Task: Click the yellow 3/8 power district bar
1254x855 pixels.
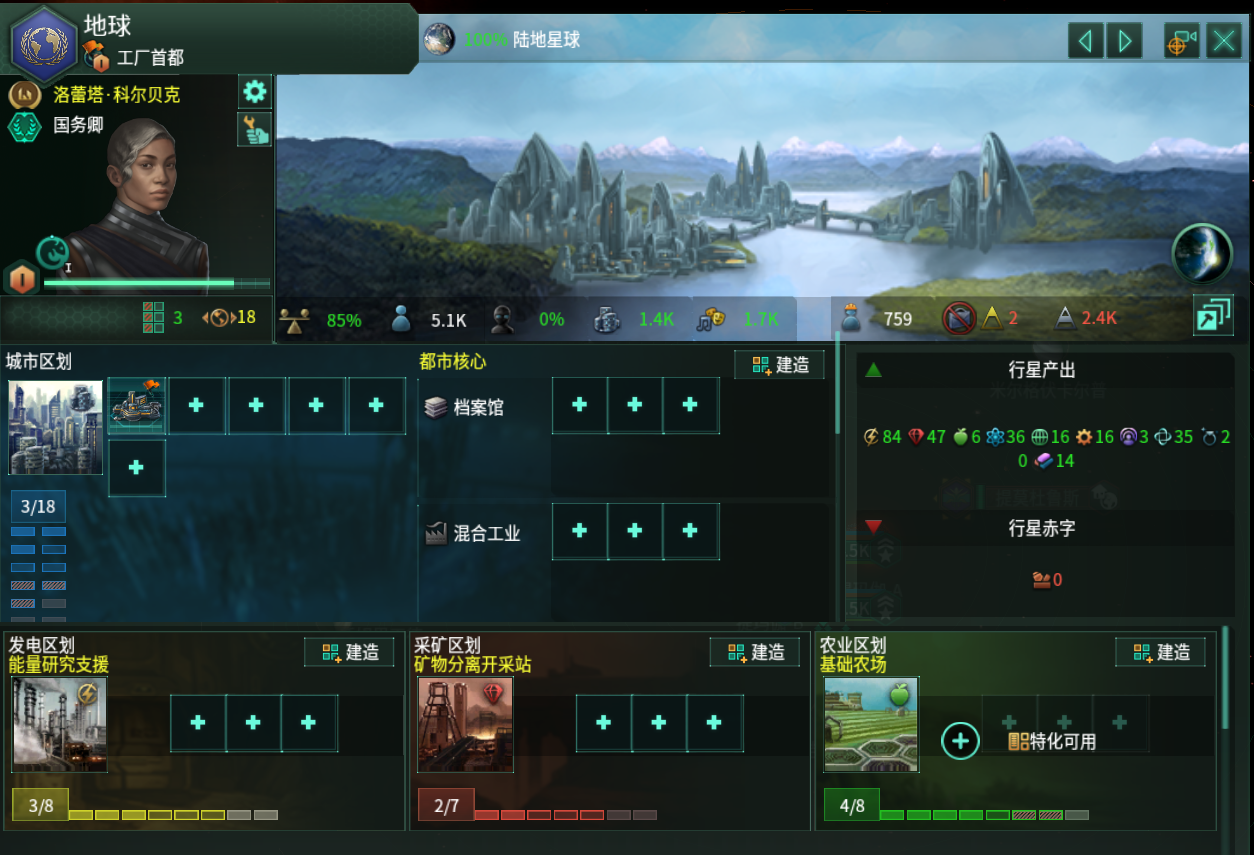Action: 145,806
